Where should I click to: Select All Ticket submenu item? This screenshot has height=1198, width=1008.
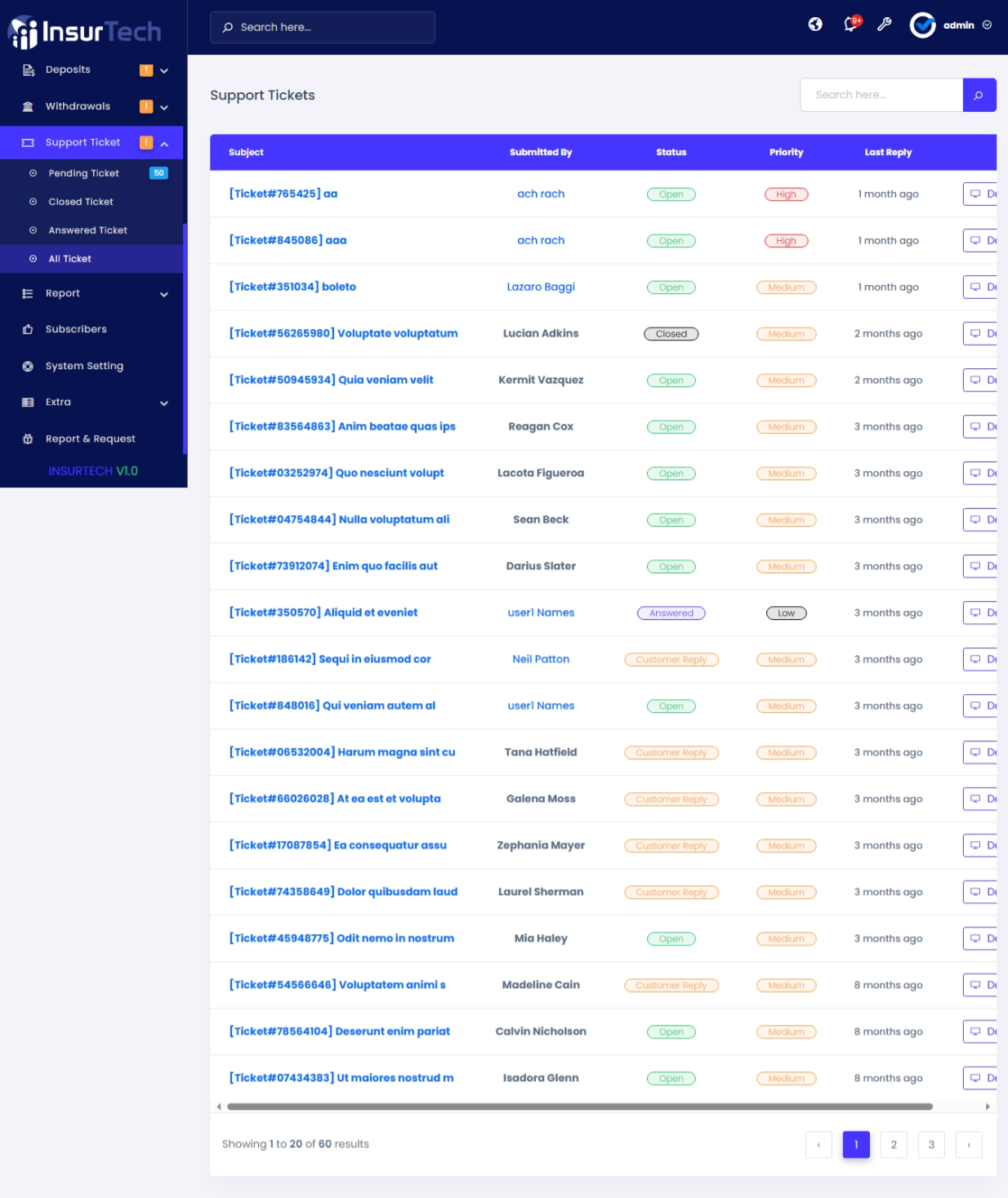pyautogui.click(x=91, y=259)
